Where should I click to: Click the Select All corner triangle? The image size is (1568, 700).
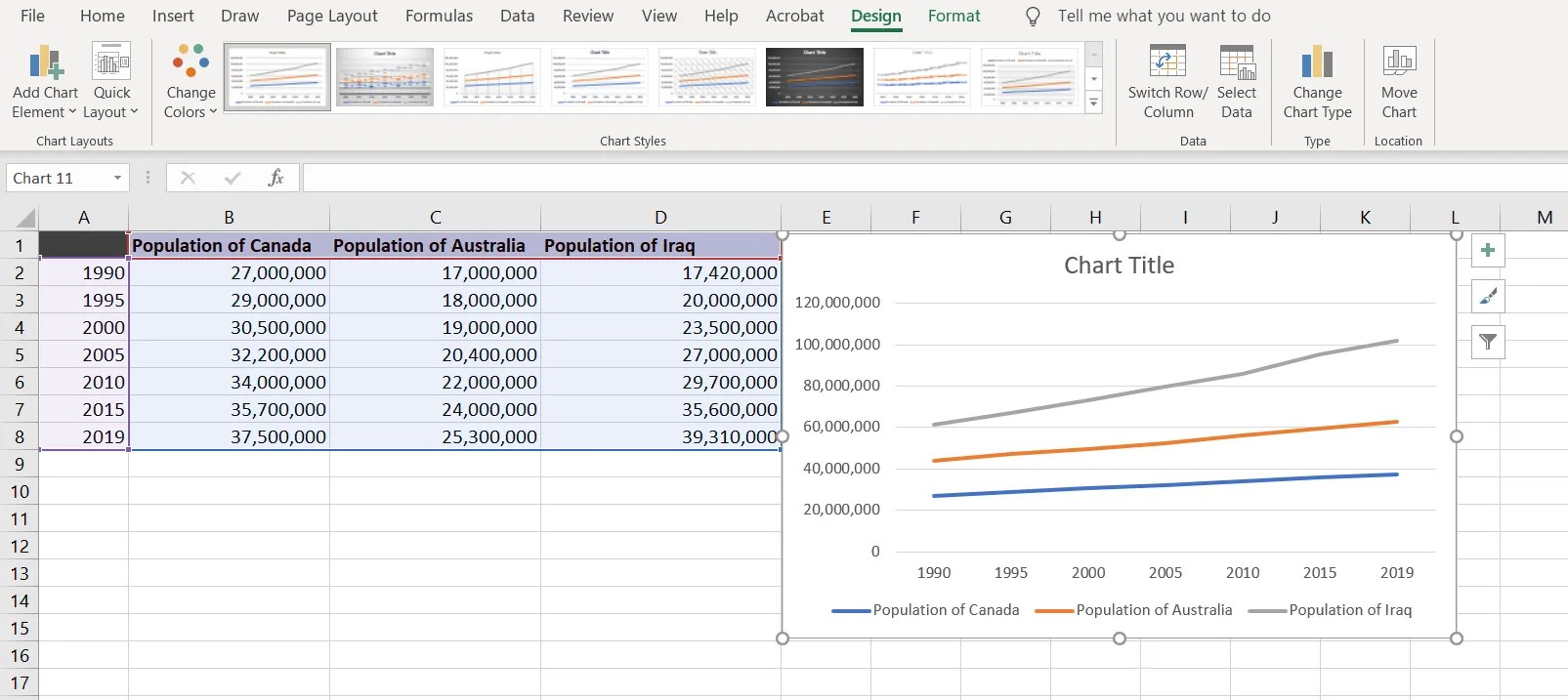(x=25, y=218)
